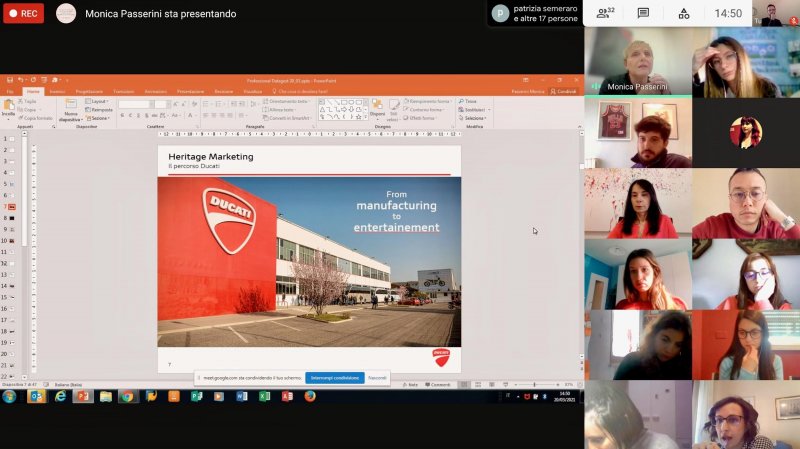Click the Nascondi link in sharing bar

click(377, 378)
